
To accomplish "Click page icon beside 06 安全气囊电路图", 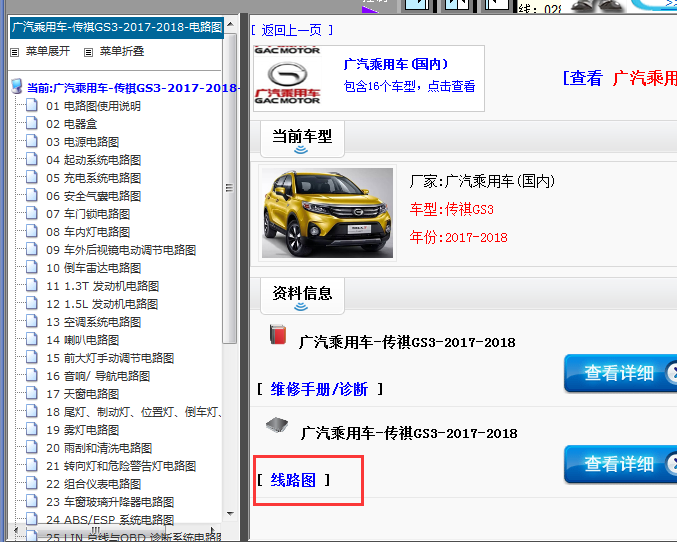I will click(x=32, y=195).
